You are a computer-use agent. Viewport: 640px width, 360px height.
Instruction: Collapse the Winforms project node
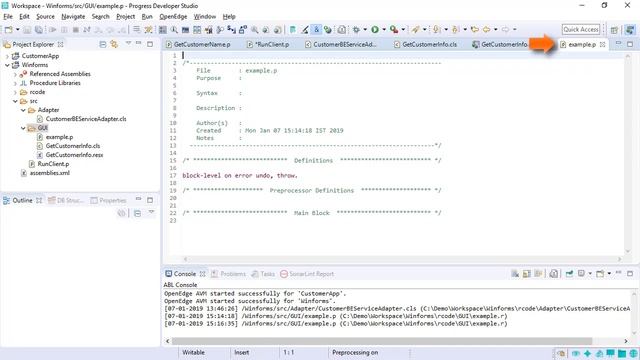coord(7,65)
